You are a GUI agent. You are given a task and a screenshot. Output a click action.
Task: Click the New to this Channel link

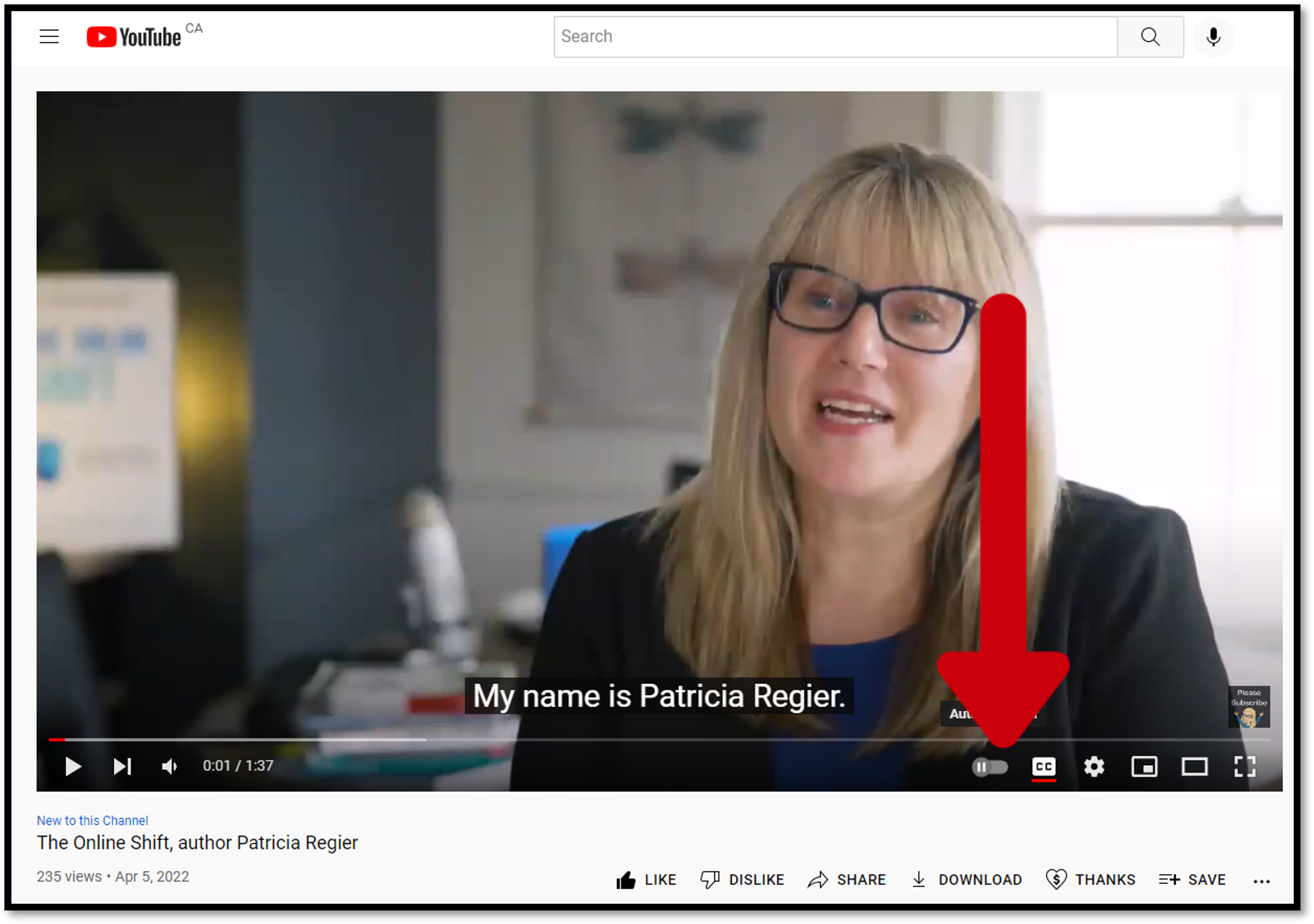click(92, 821)
